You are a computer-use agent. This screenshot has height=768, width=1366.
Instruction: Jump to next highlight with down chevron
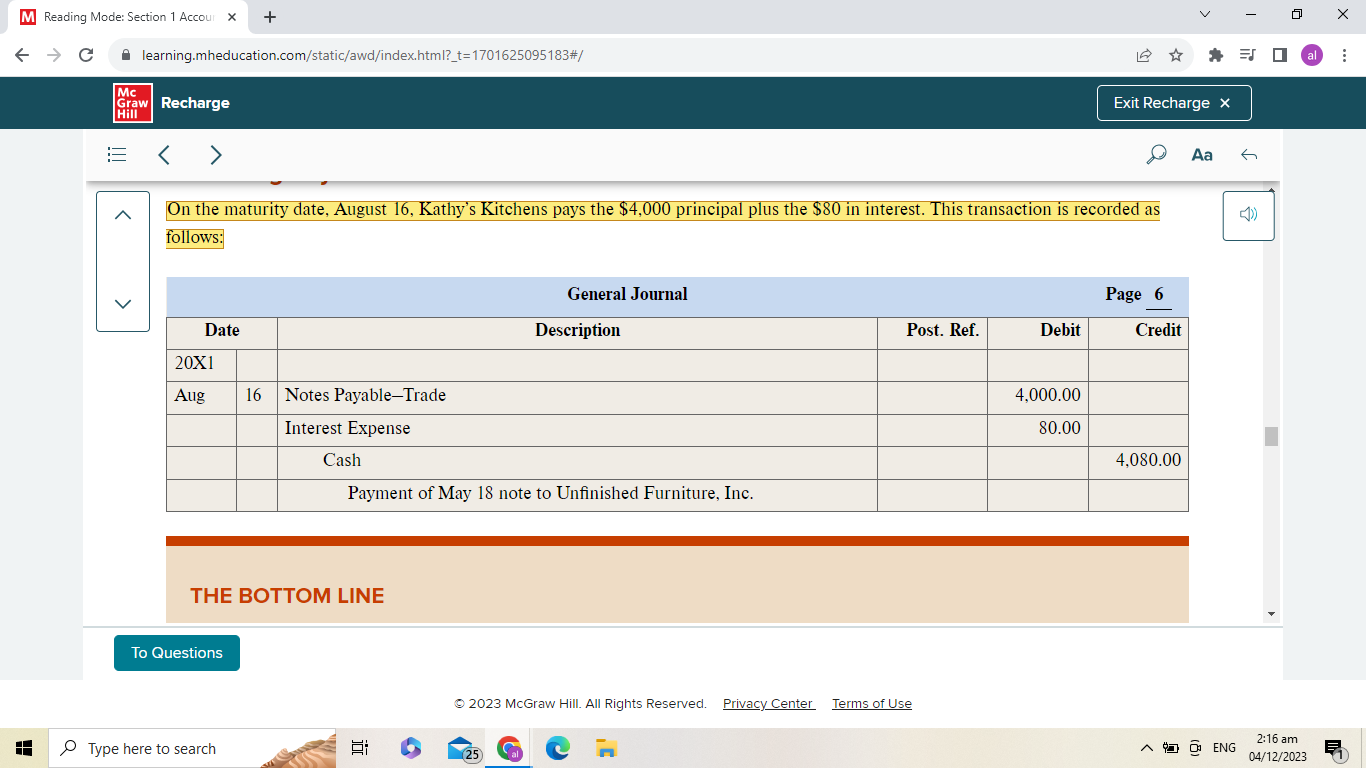point(123,303)
